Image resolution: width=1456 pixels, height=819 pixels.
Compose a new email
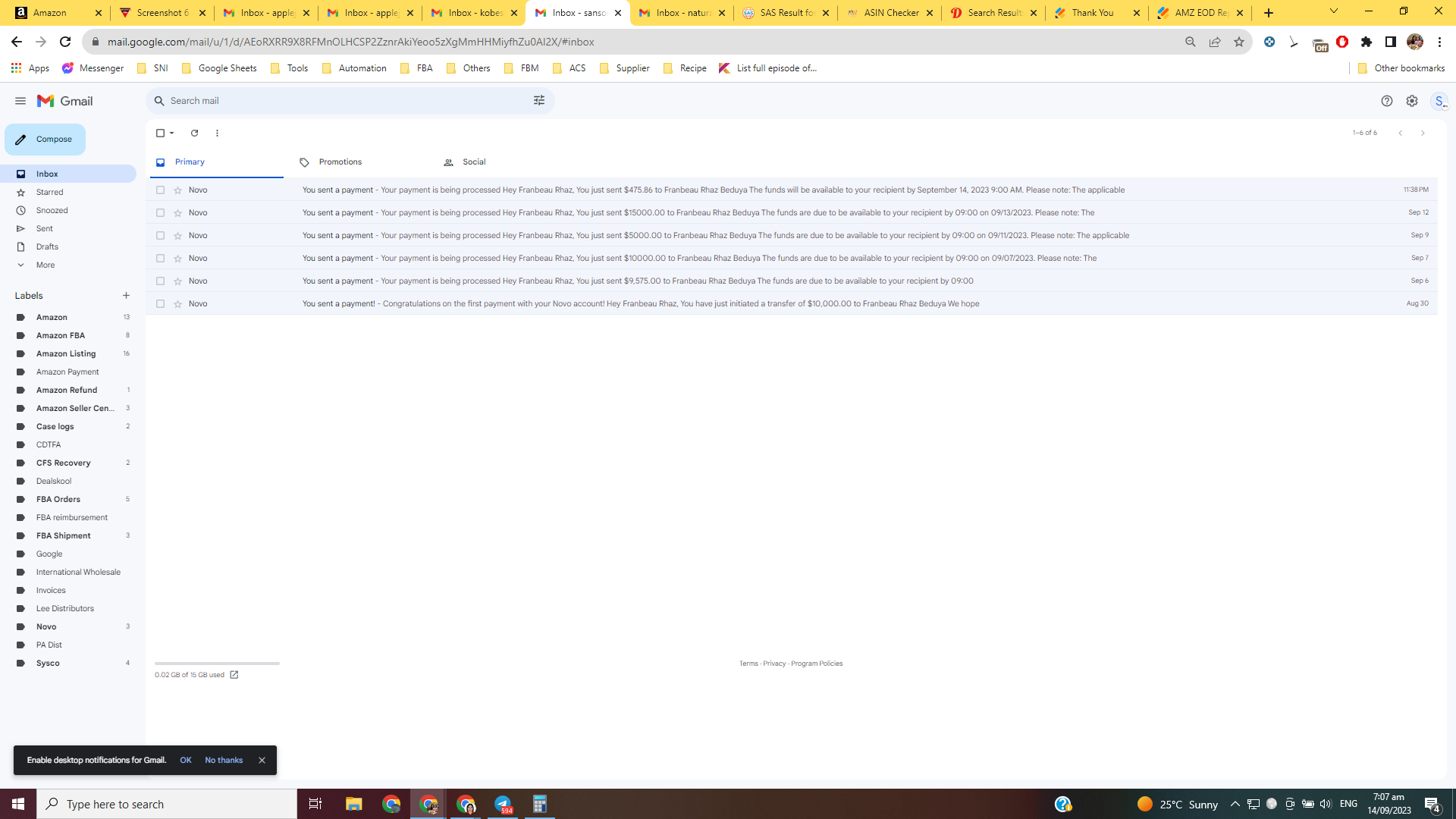[x=45, y=140]
